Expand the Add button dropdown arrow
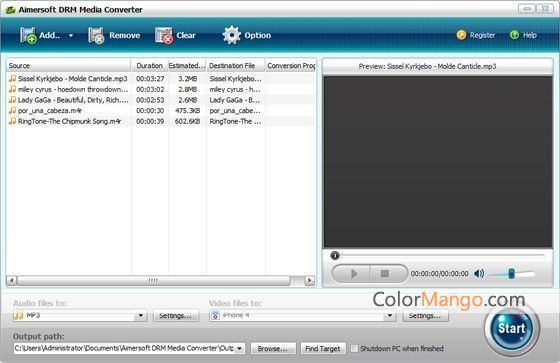This screenshot has height=363, width=560. click(71, 35)
